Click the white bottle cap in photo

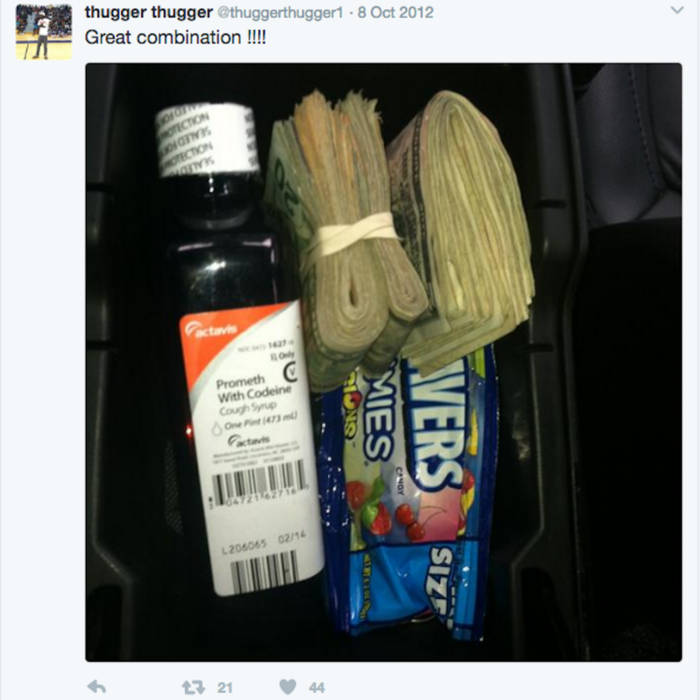pyautogui.click(x=207, y=139)
